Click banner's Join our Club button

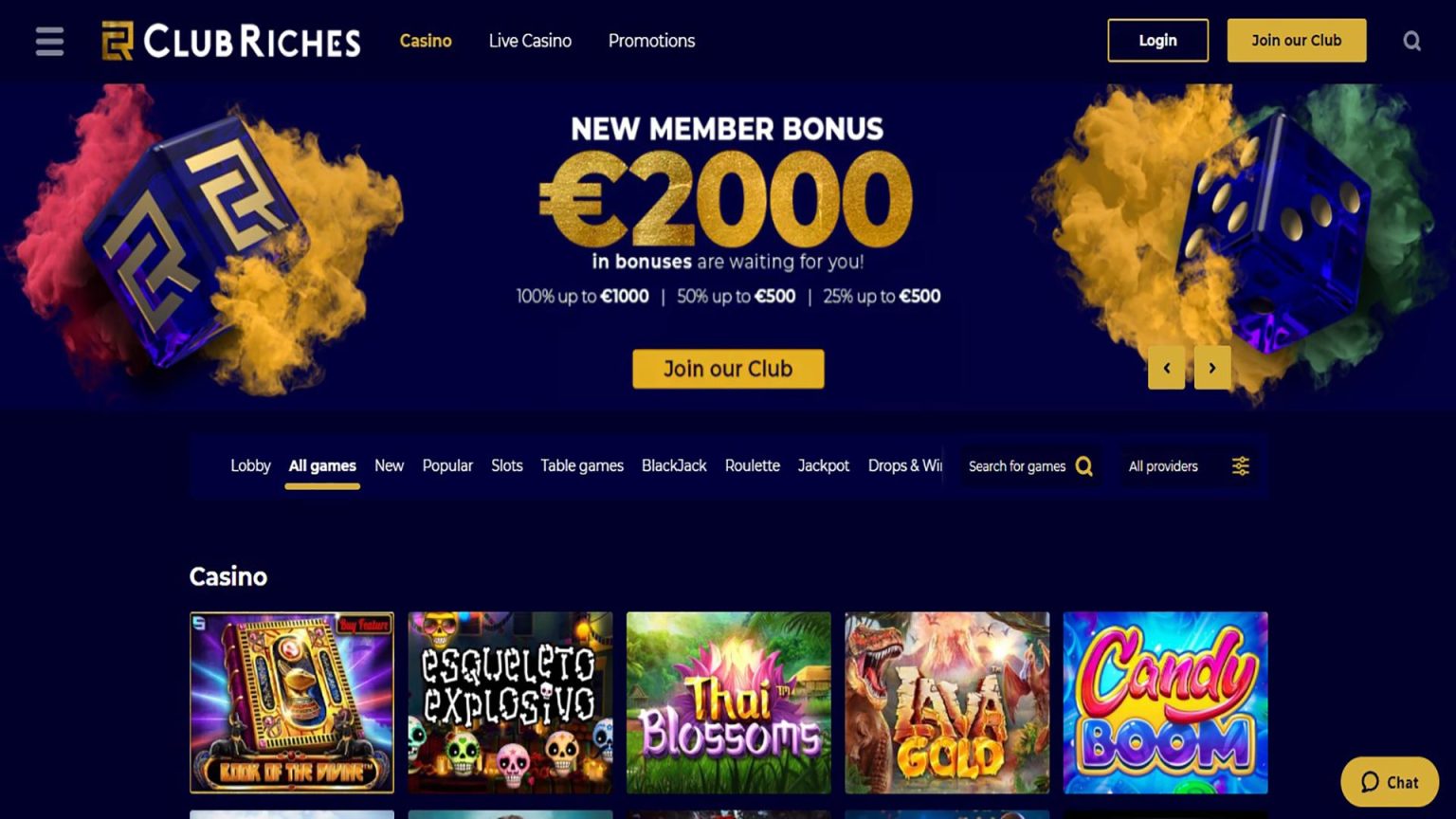click(x=728, y=369)
